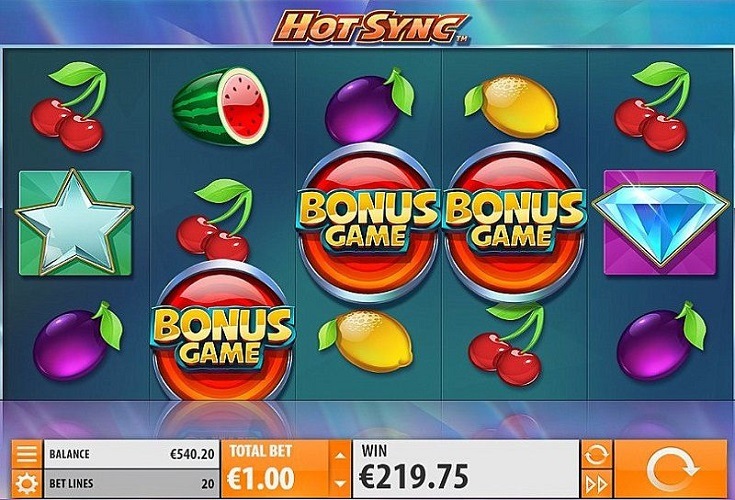The height and width of the screenshot is (500, 735).
Task: Click the Hot Sync title logo
Action: click(x=370, y=26)
